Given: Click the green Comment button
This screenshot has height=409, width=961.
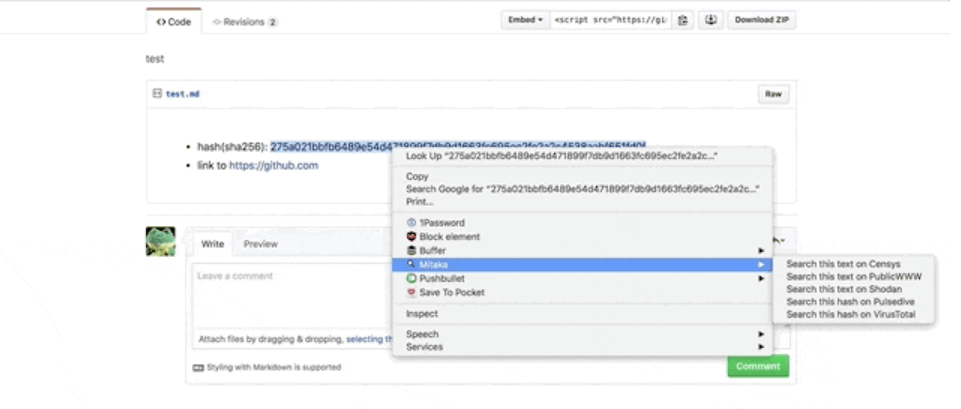Looking at the screenshot, I should coord(758,367).
